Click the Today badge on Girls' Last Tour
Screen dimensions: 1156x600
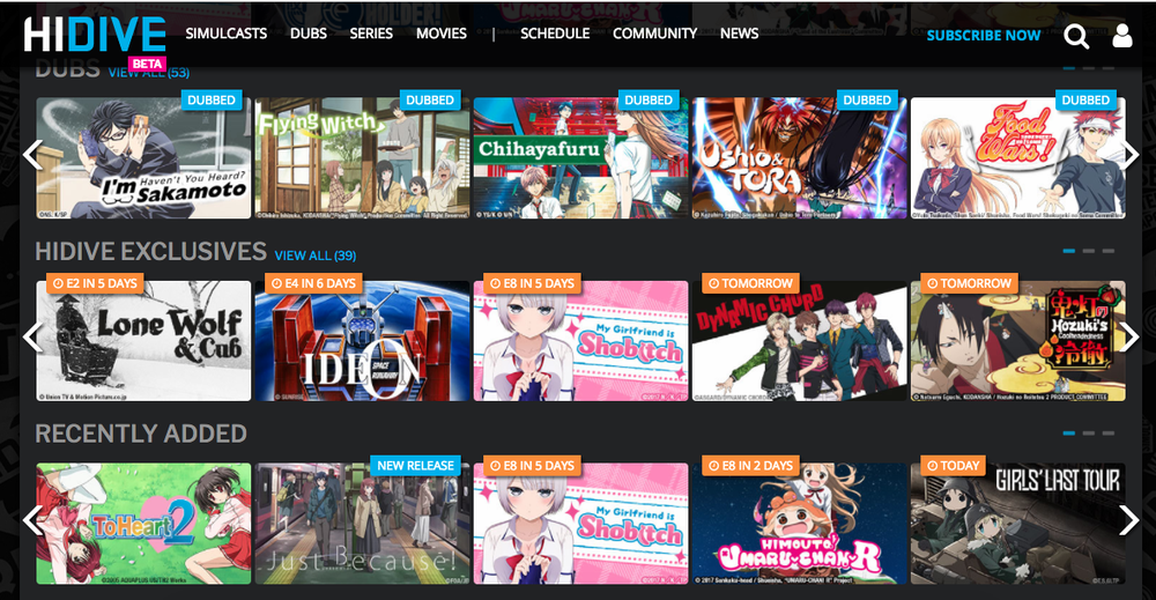click(x=953, y=466)
